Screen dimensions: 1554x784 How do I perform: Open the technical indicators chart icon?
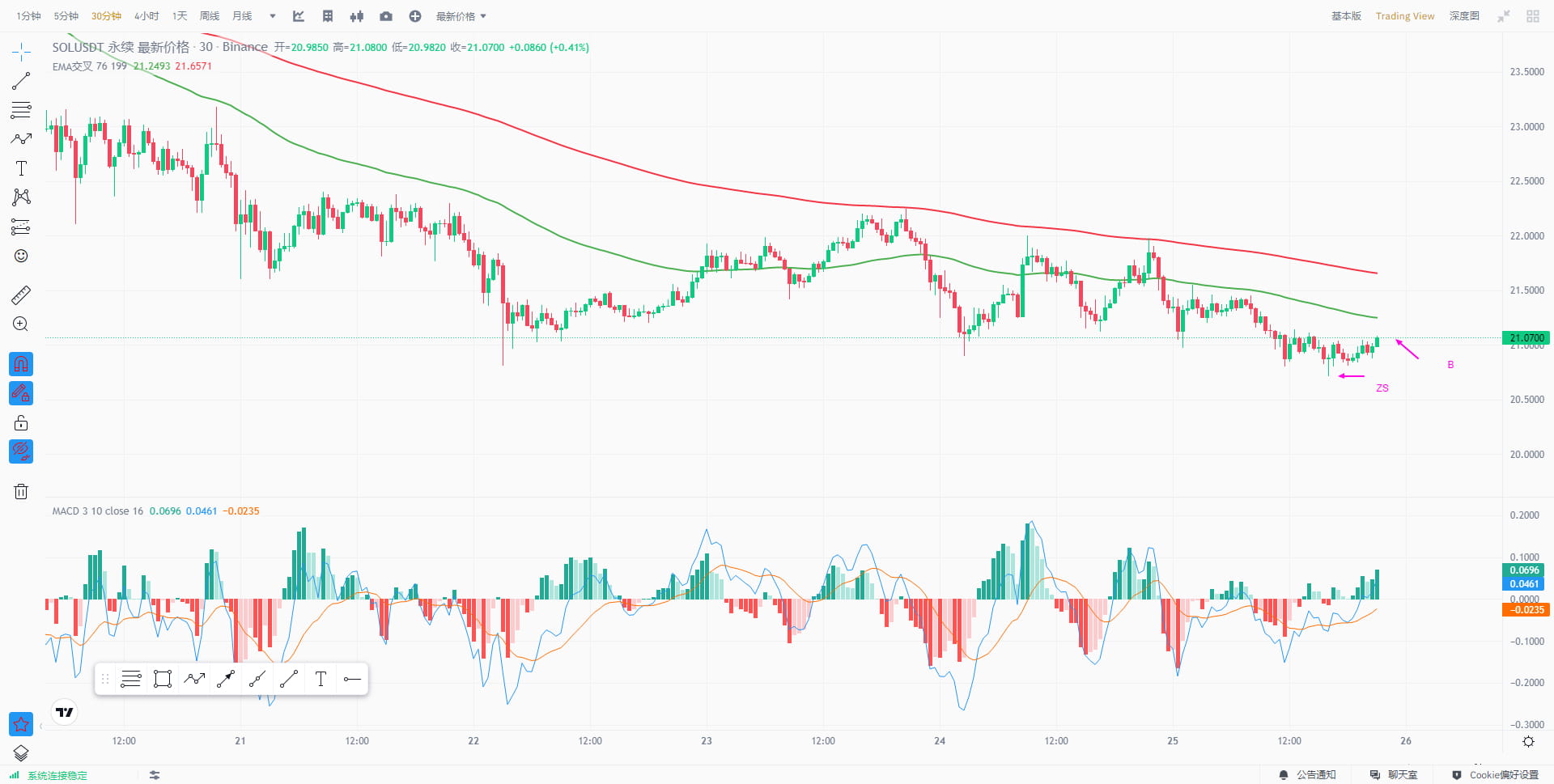(299, 16)
